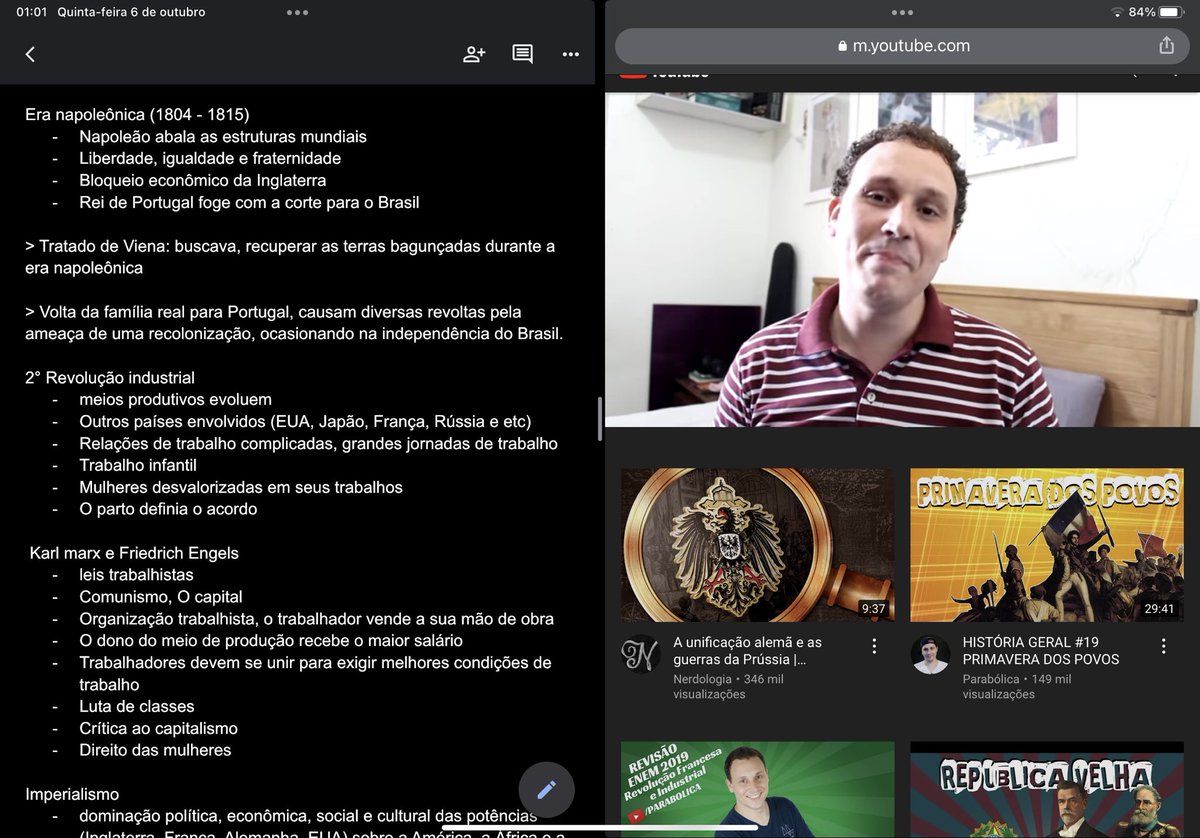The width and height of the screenshot is (1200, 838).
Task: Click line Trabalhadores devem se unir
Action: [x=315, y=673]
